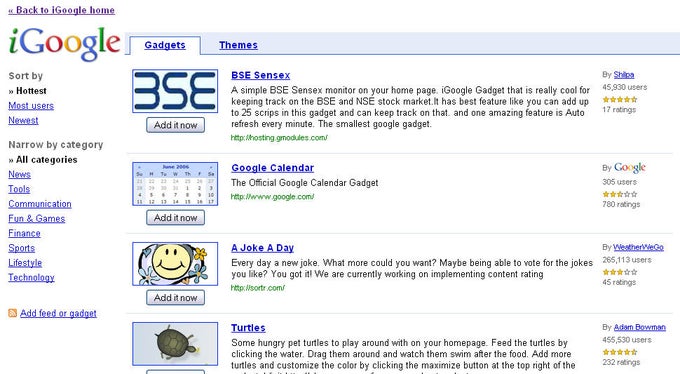
Task: Filter by Communication category
Action: [39, 203]
